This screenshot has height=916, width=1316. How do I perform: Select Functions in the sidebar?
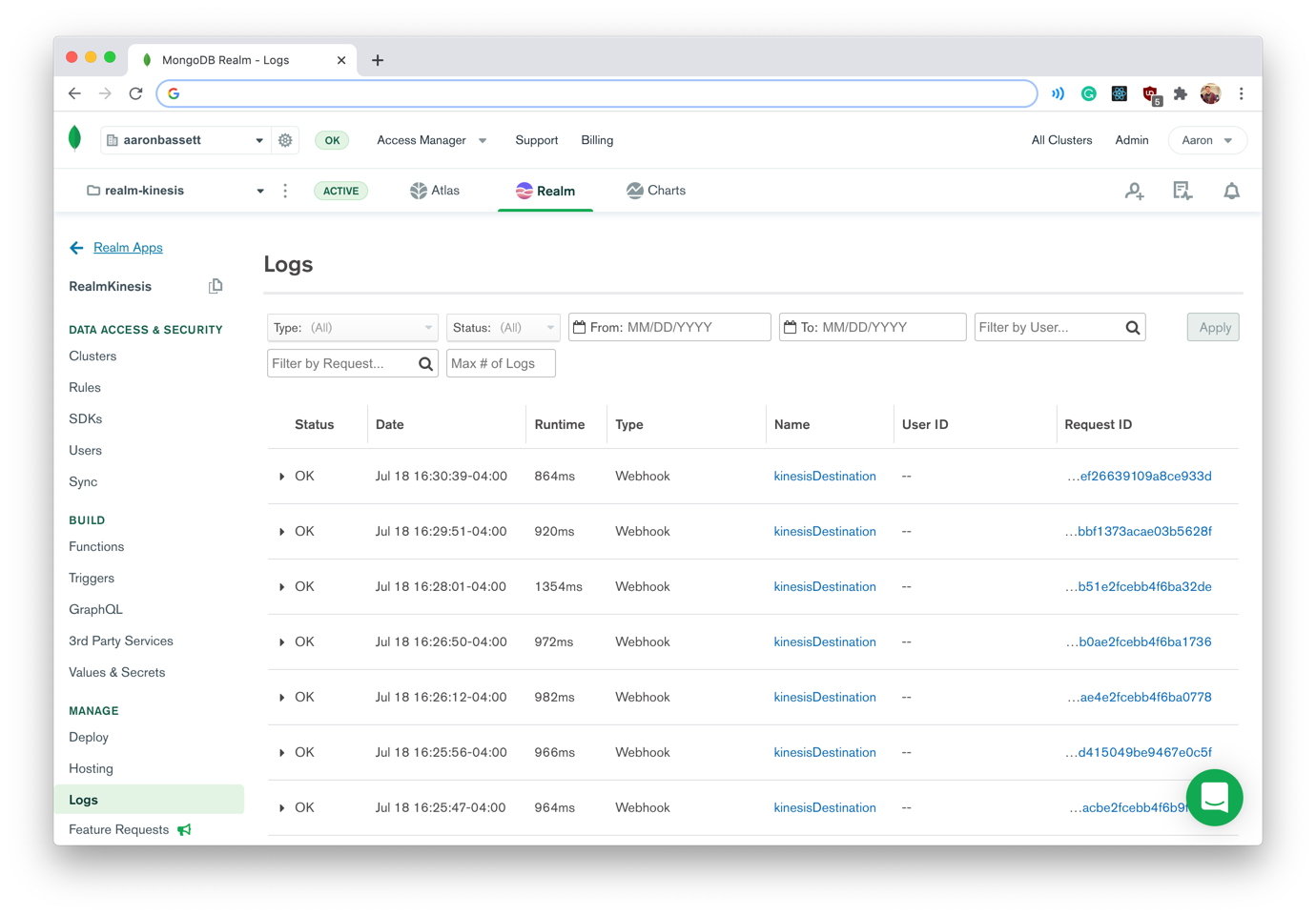click(x=96, y=546)
